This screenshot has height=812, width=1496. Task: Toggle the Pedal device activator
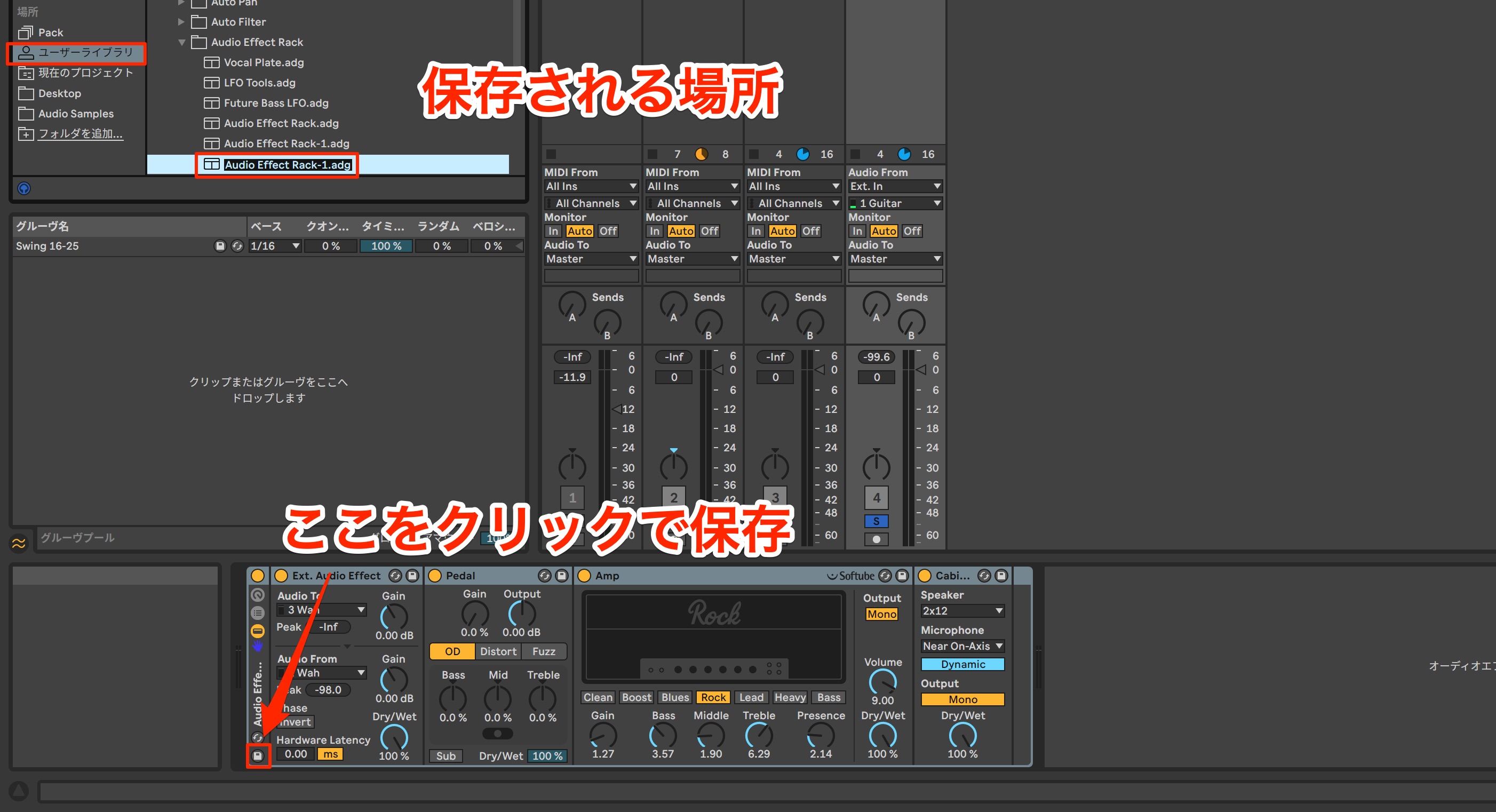[x=434, y=576]
